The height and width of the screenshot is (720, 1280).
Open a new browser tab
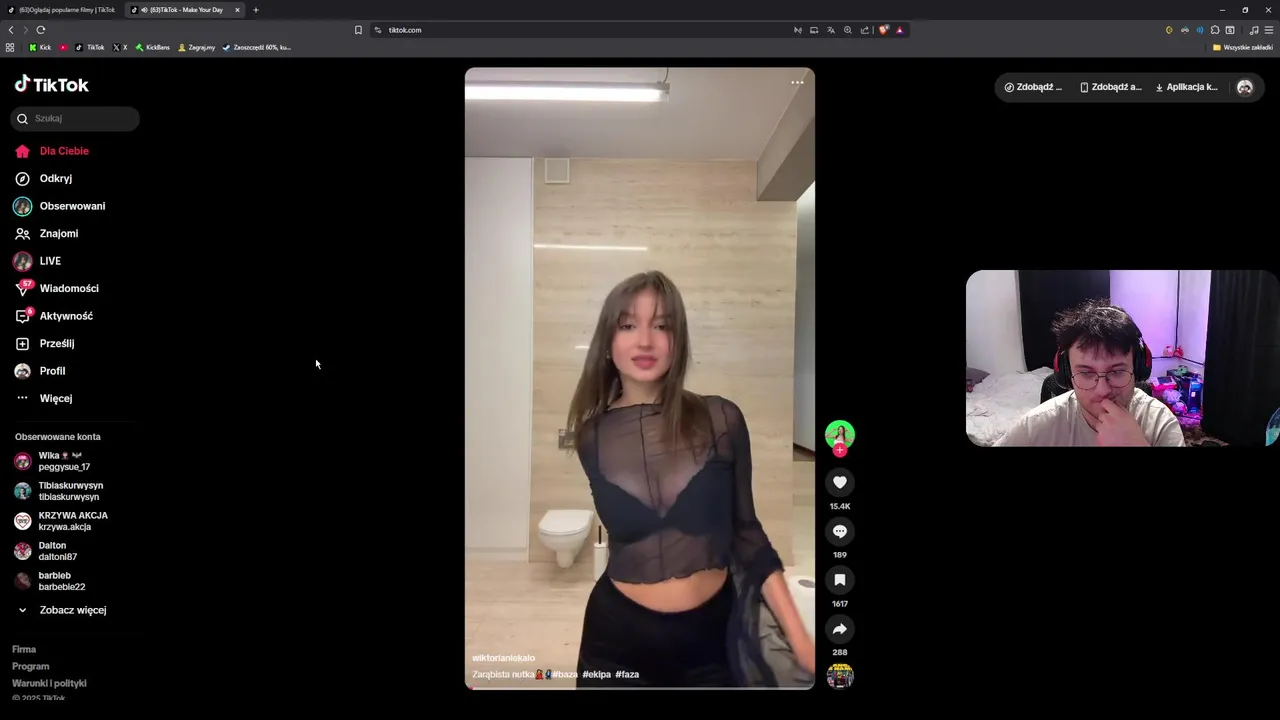coord(256,10)
